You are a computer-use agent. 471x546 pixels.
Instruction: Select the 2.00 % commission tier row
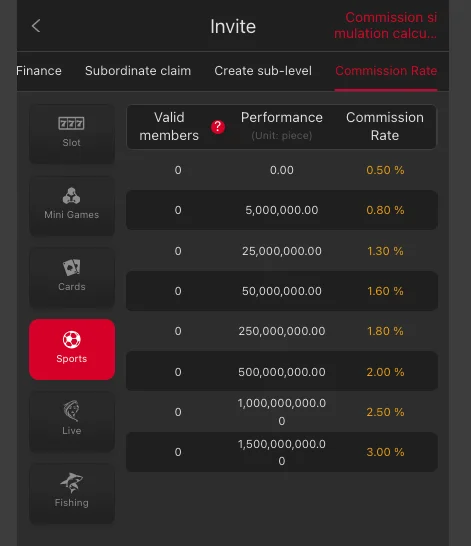tap(282, 372)
